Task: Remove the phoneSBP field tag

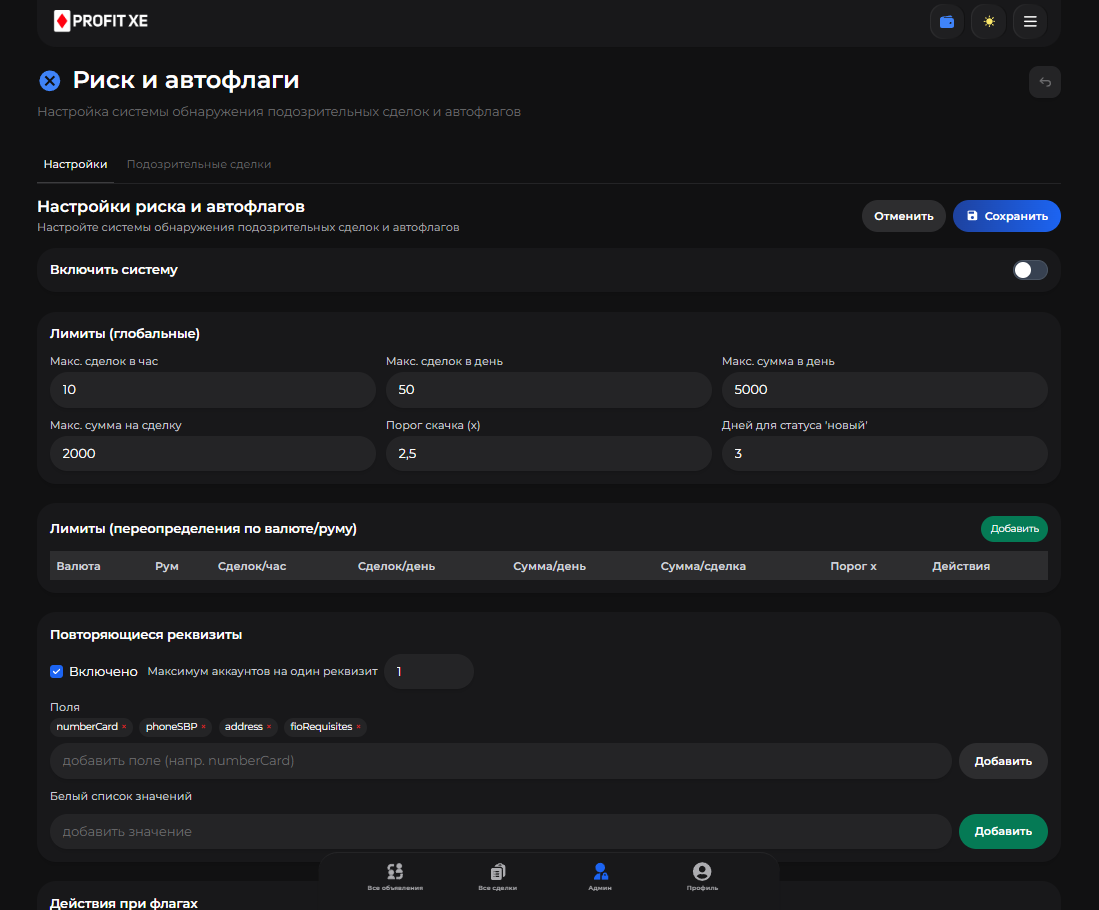Action: [x=204, y=727]
